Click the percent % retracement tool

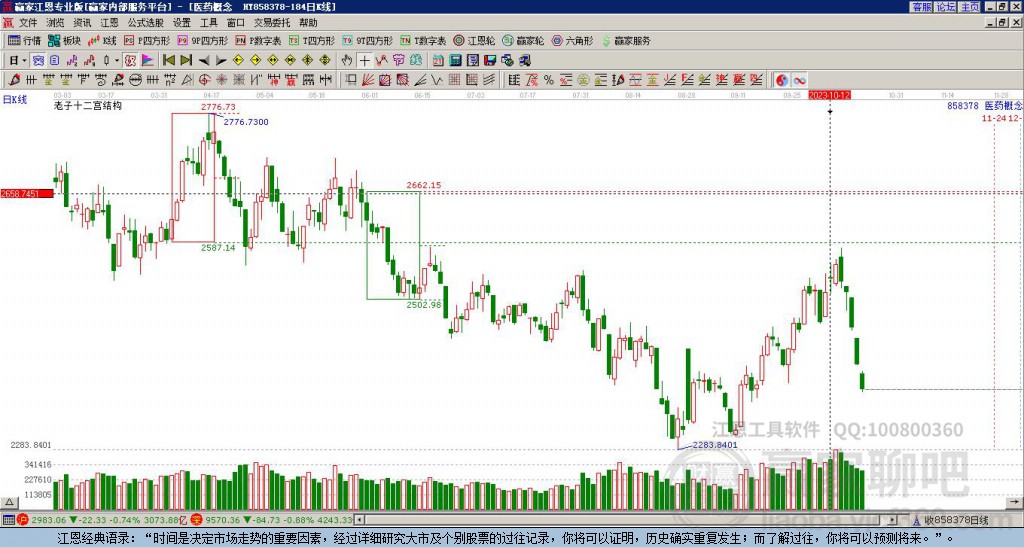[x=549, y=80]
